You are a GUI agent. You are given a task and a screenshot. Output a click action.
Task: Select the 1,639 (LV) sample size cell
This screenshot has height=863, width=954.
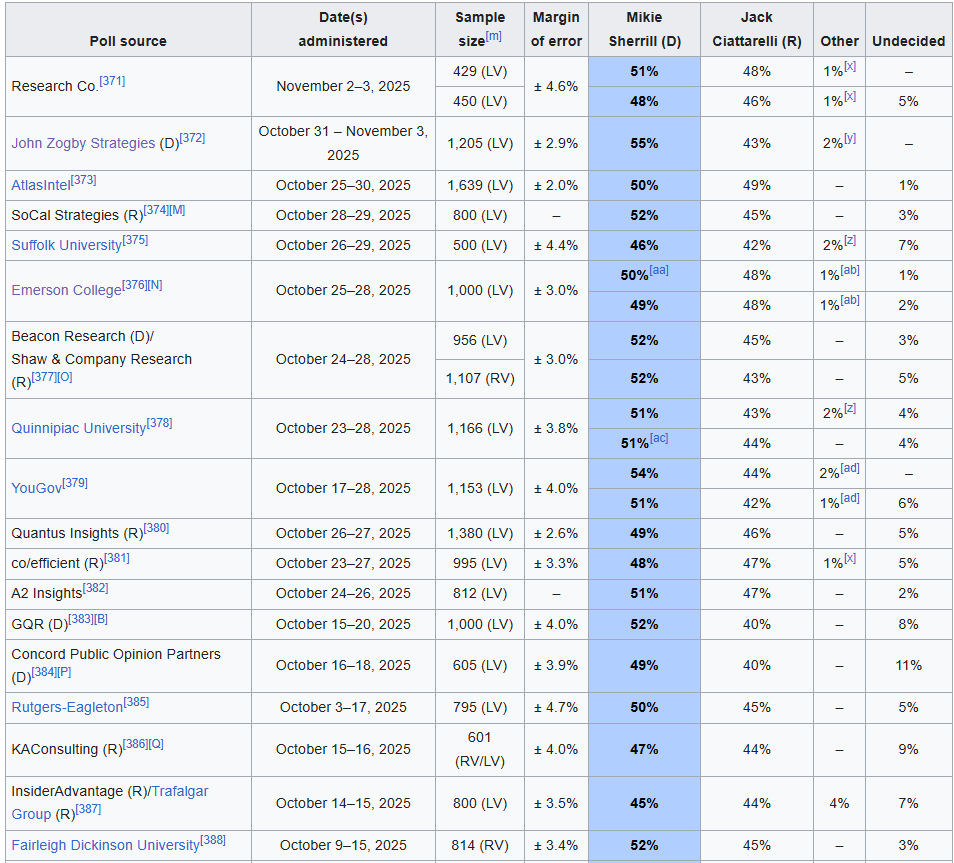480,186
